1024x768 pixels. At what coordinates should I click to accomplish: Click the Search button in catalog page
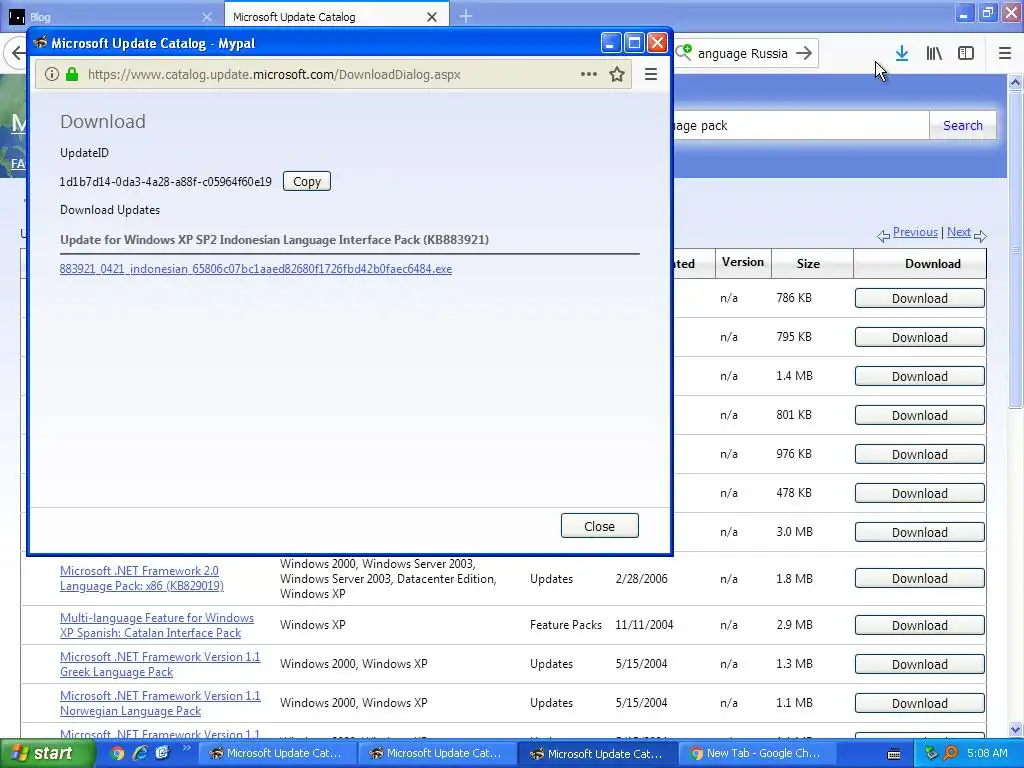coord(963,125)
